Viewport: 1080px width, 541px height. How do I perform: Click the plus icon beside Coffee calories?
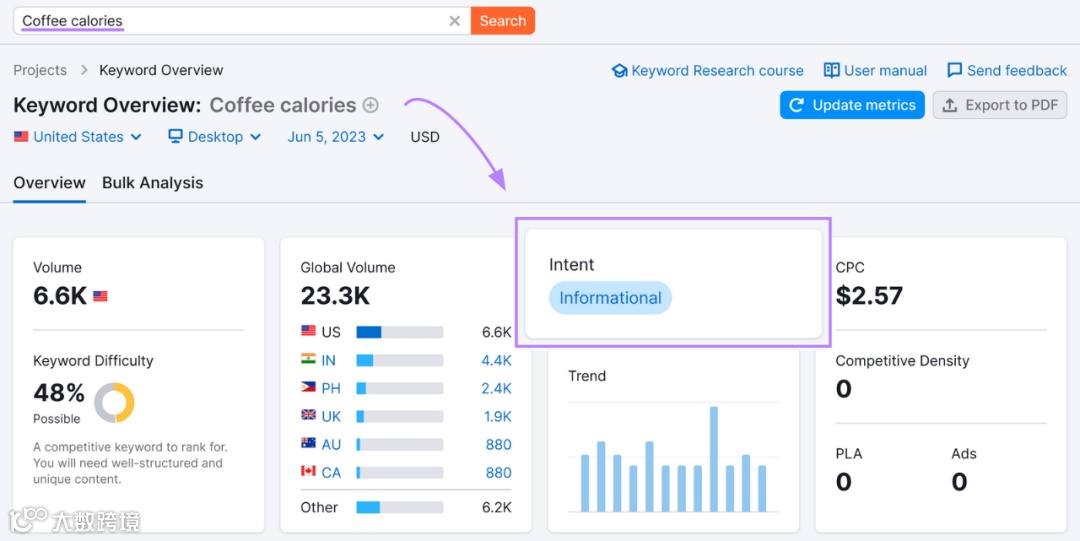pyautogui.click(x=371, y=105)
